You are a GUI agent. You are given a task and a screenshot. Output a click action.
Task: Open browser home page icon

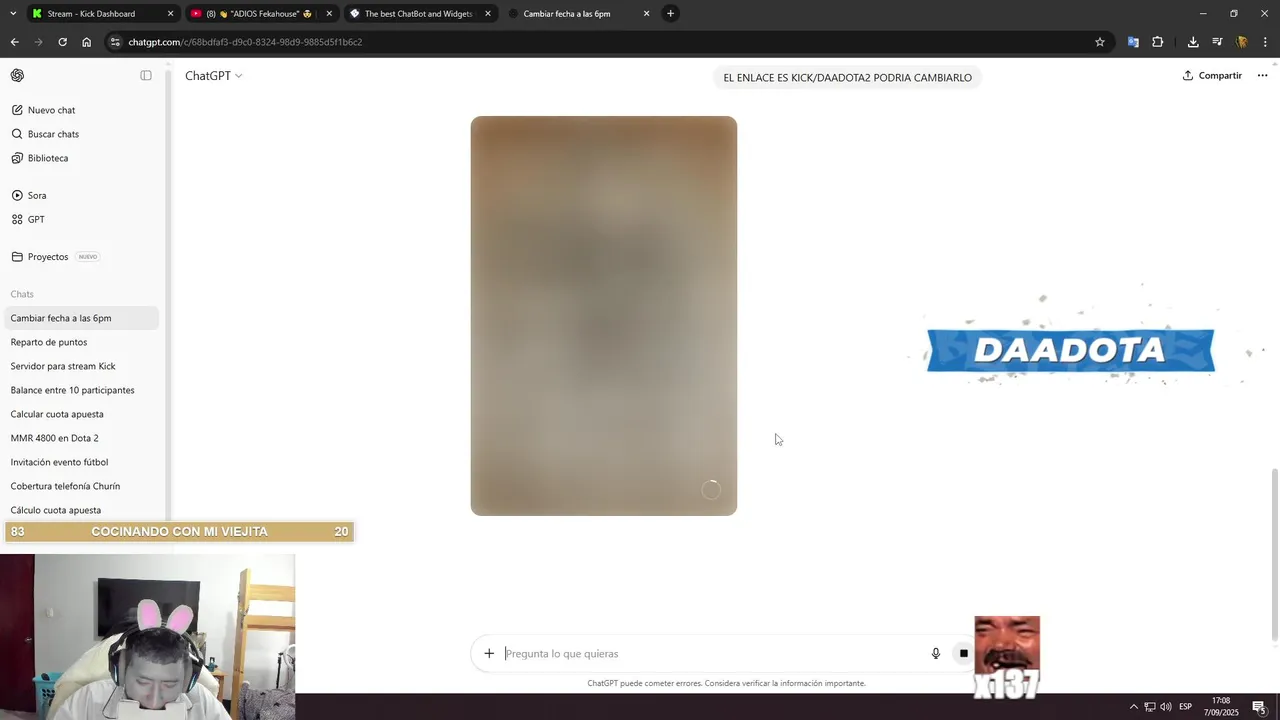click(x=87, y=42)
